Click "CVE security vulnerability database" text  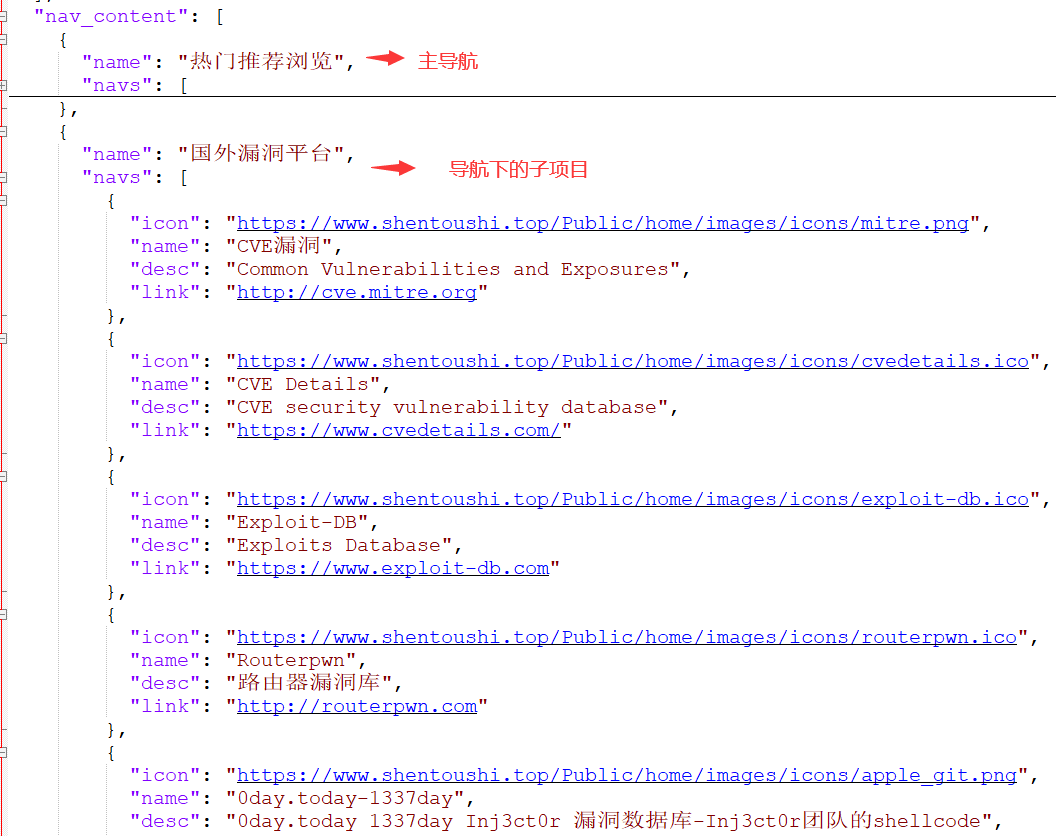click(x=447, y=408)
